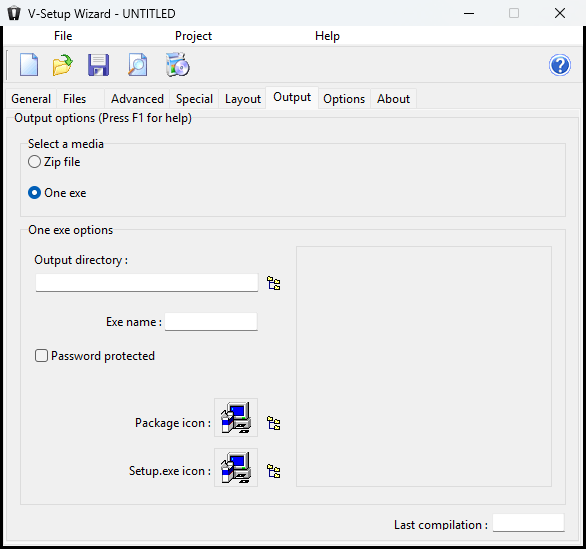Switch to the Advanced tab
586x549 pixels.
point(137,99)
